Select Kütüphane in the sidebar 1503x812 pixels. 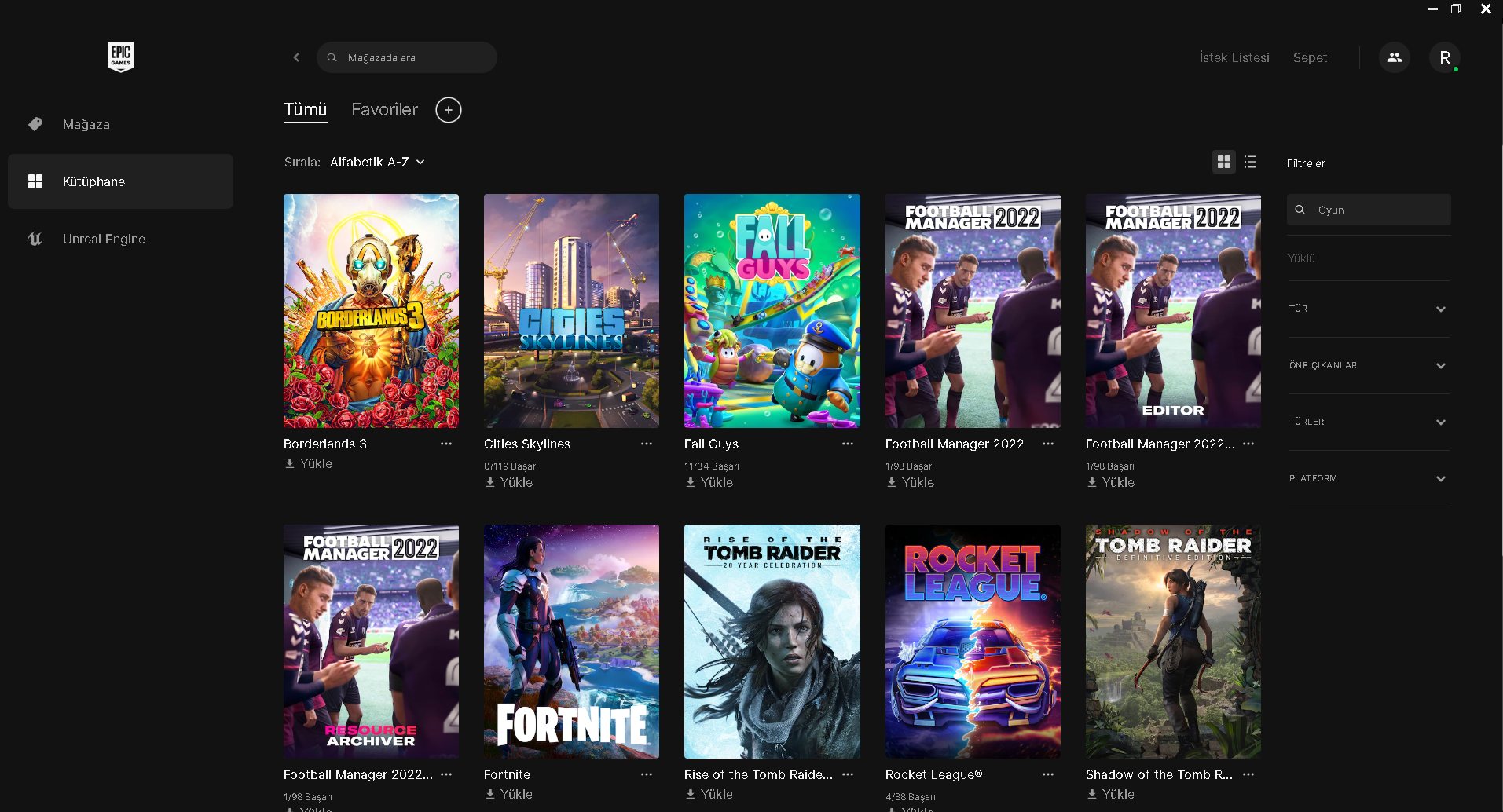click(x=120, y=181)
